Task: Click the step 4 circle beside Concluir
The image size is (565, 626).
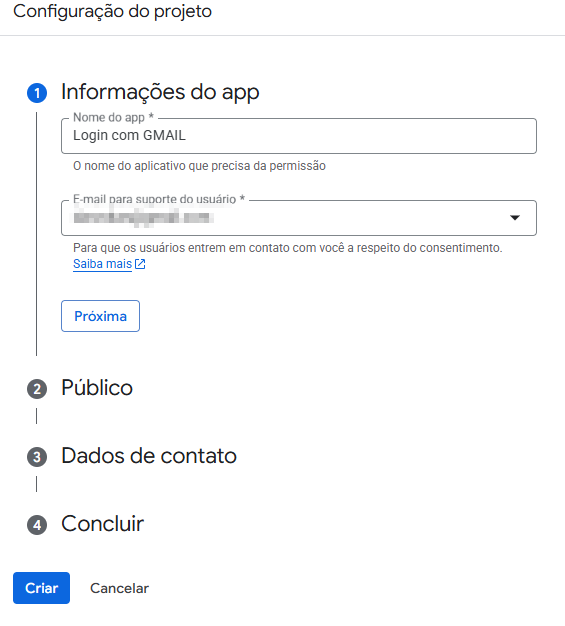Action: [37, 525]
